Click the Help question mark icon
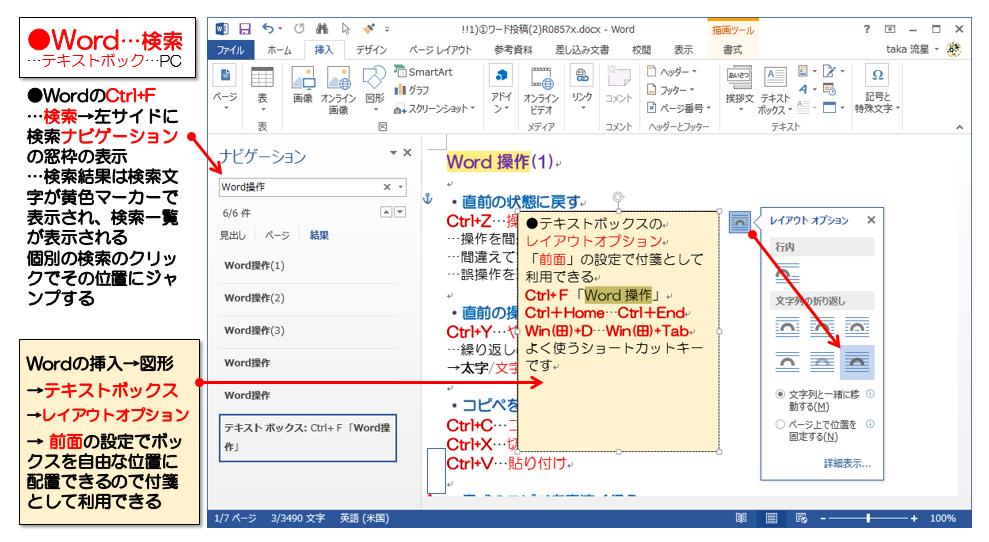989x542 pixels. [x=867, y=29]
